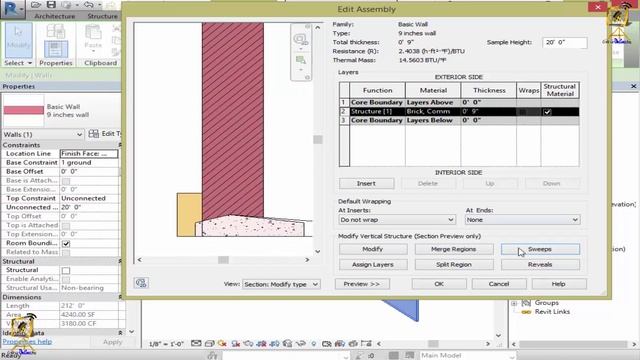The width and height of the screenshot is (640, 360).
Task: Toggle Structural Material checkbox for Structure [1] row
Action: pos(547,111)
